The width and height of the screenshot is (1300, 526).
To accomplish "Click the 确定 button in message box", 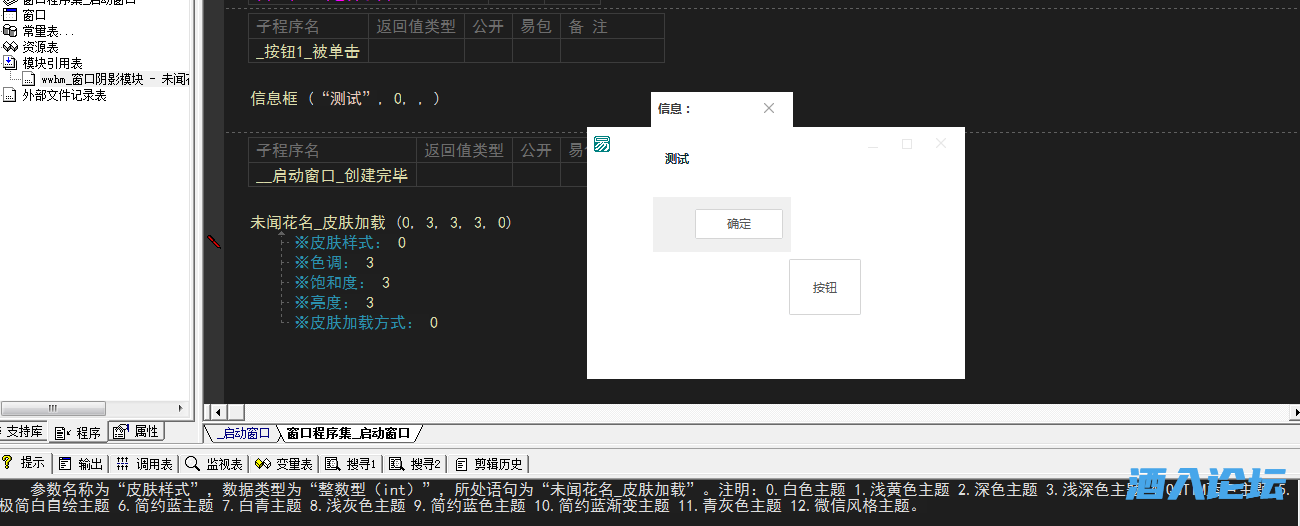I will (x=738, y=224).
